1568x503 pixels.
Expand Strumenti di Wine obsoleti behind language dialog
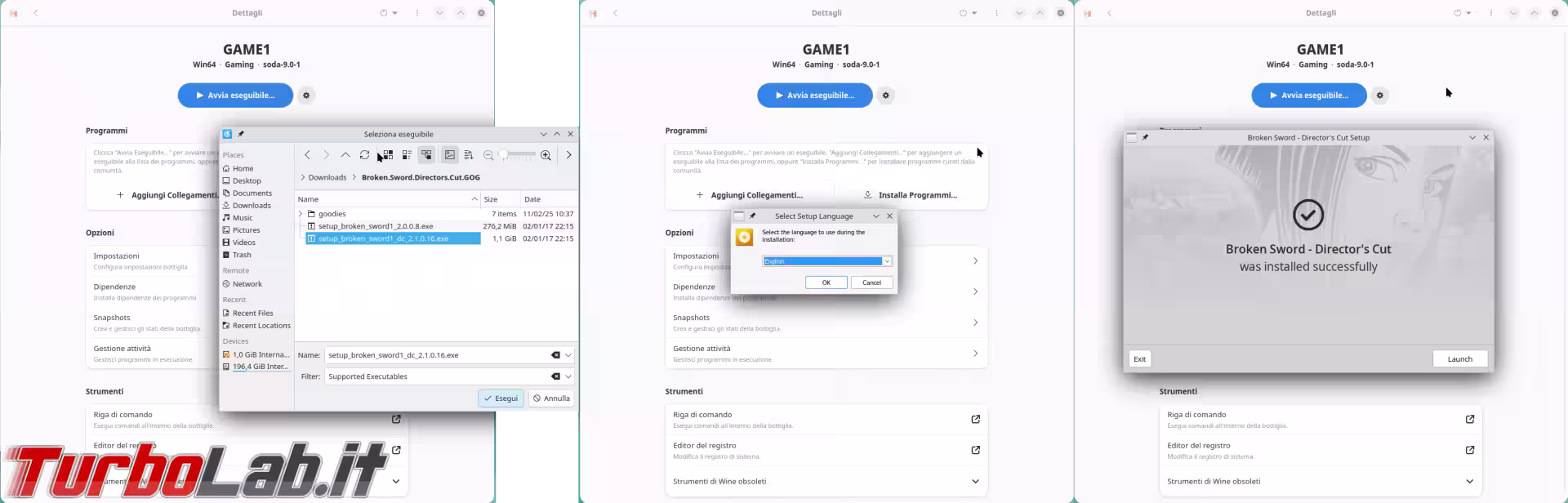(x=826, y=482)
